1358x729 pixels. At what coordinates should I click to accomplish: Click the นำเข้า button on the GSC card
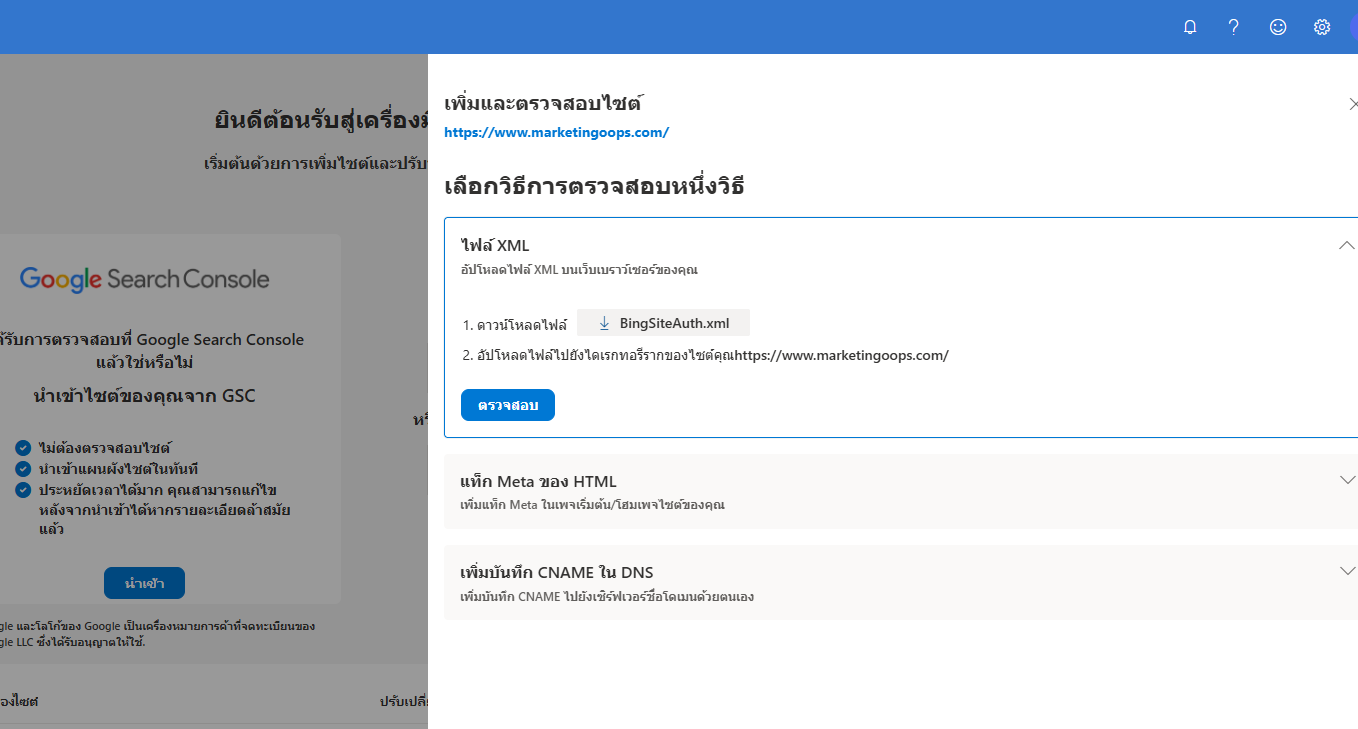[144, 583]
